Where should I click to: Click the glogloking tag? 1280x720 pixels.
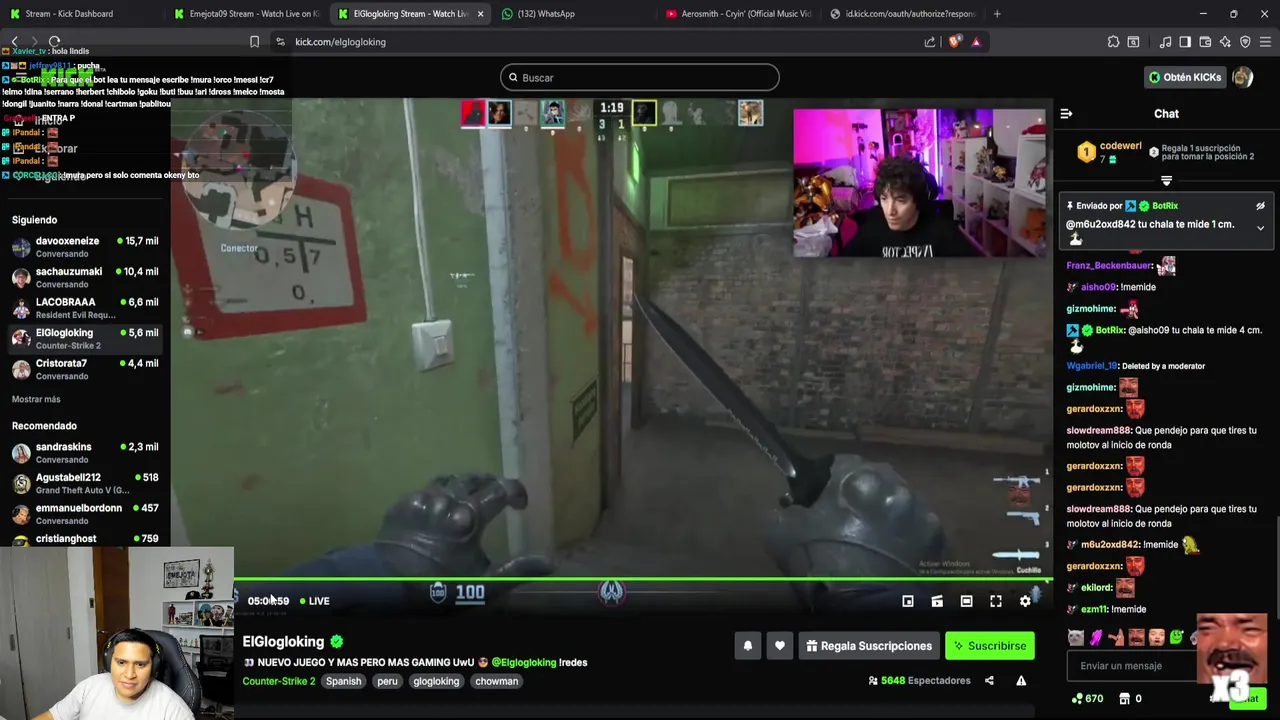[x=436, y=681]
